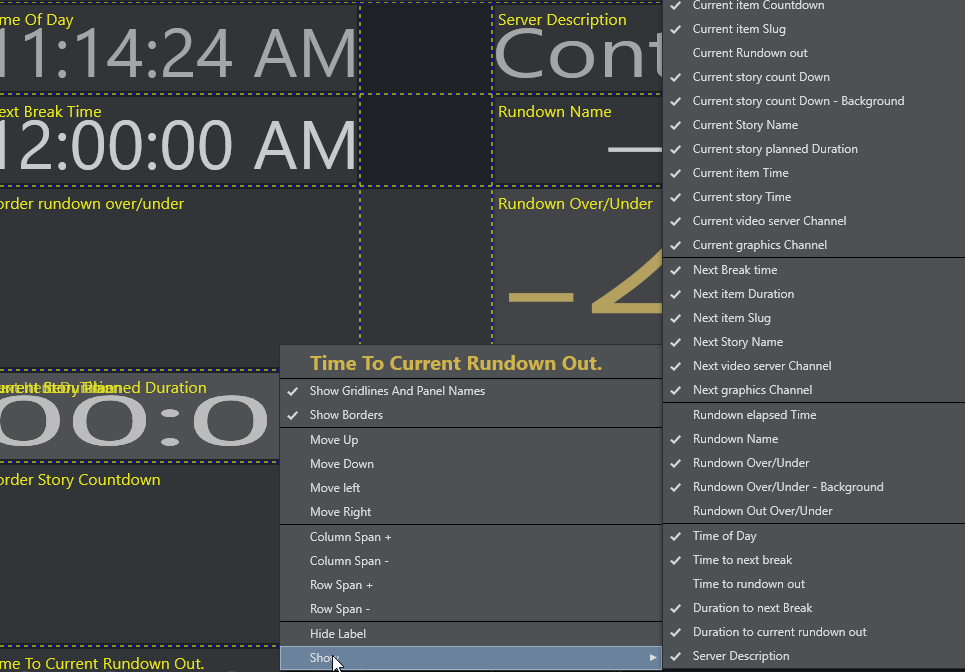Enable Current Rundown out panel
The height and width of the screenshot is (672, 965).
pyautogui.click(x=749, y=53)
